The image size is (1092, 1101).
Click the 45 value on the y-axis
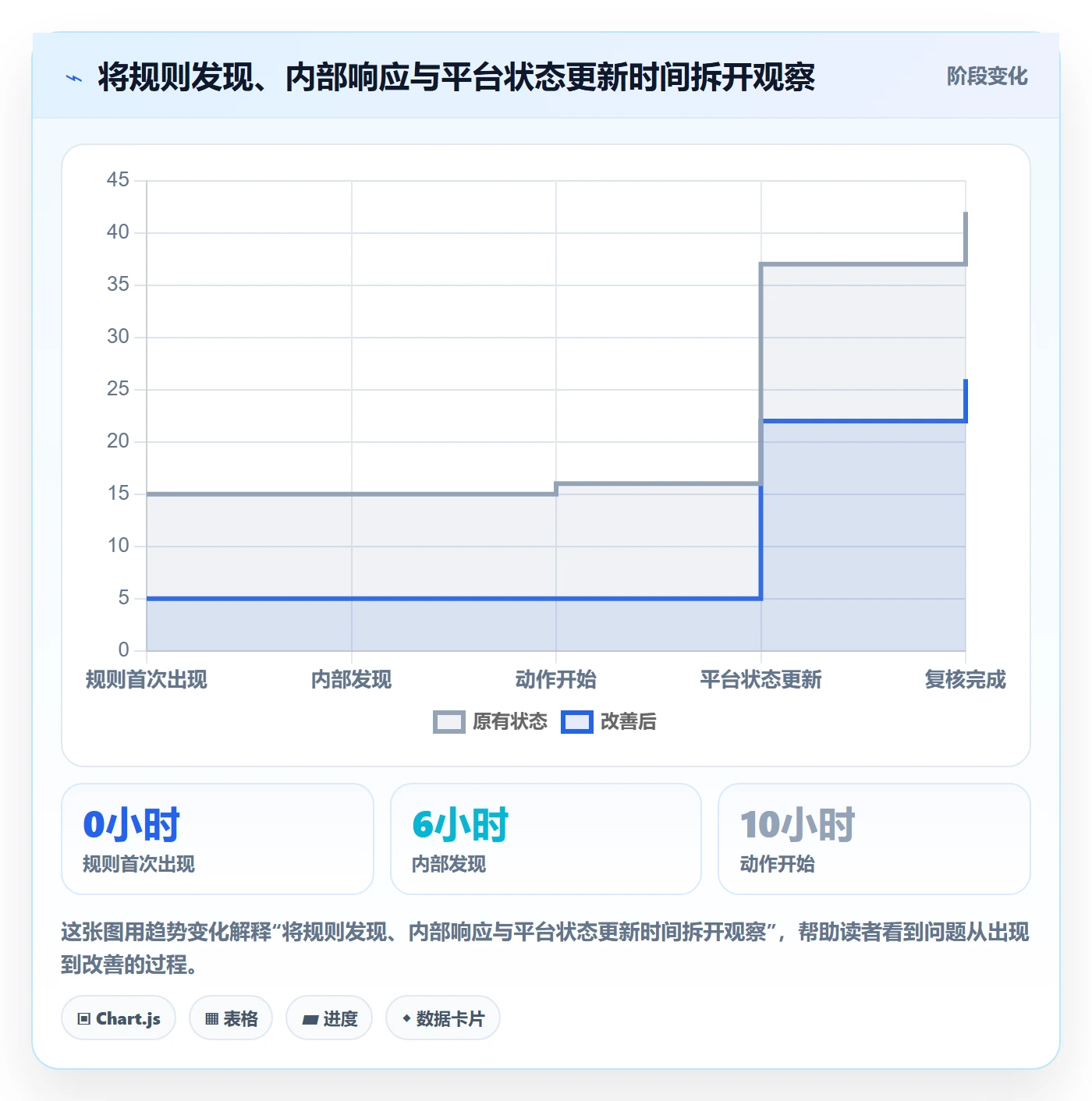pos(118,180)
